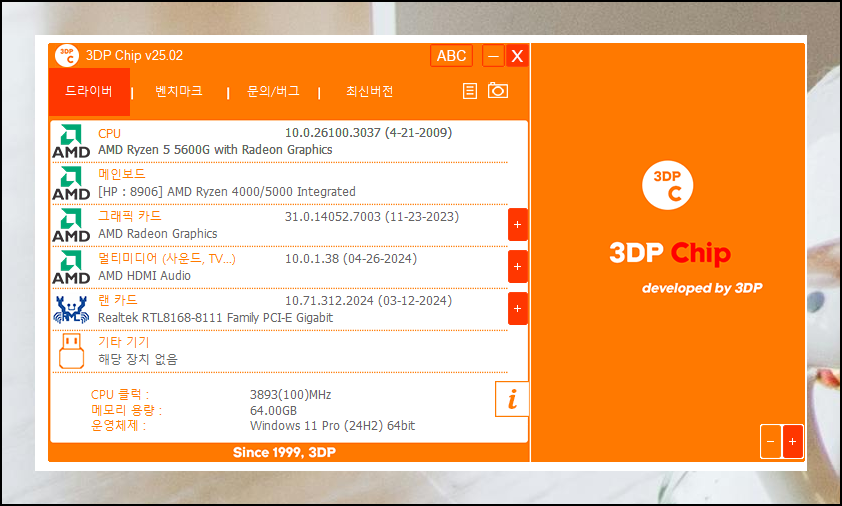Click CPU driver version 10.0.26100.3037
Image resolution: width=842 pixels, height=506 pixels.
(368, 133)
